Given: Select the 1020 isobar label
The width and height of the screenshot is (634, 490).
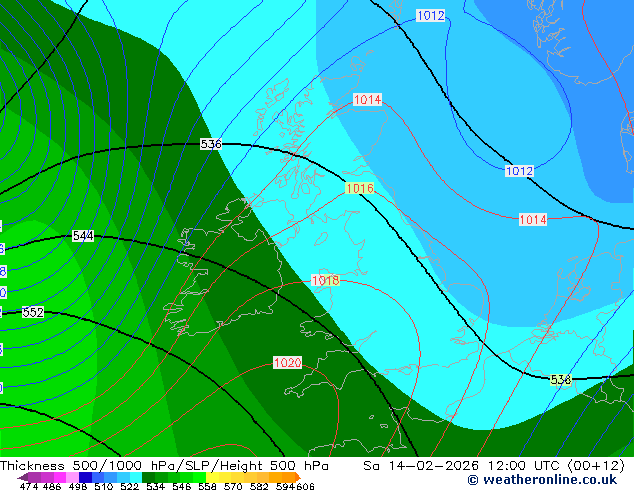Looking at the screenshot, I should point(287,362).
